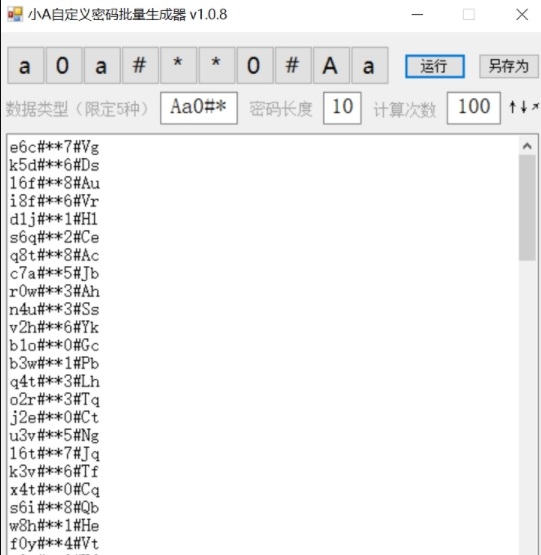Select password line k3v#**6#Tf
The height and width of the screenshot is (555, 541).
(54, 472)
